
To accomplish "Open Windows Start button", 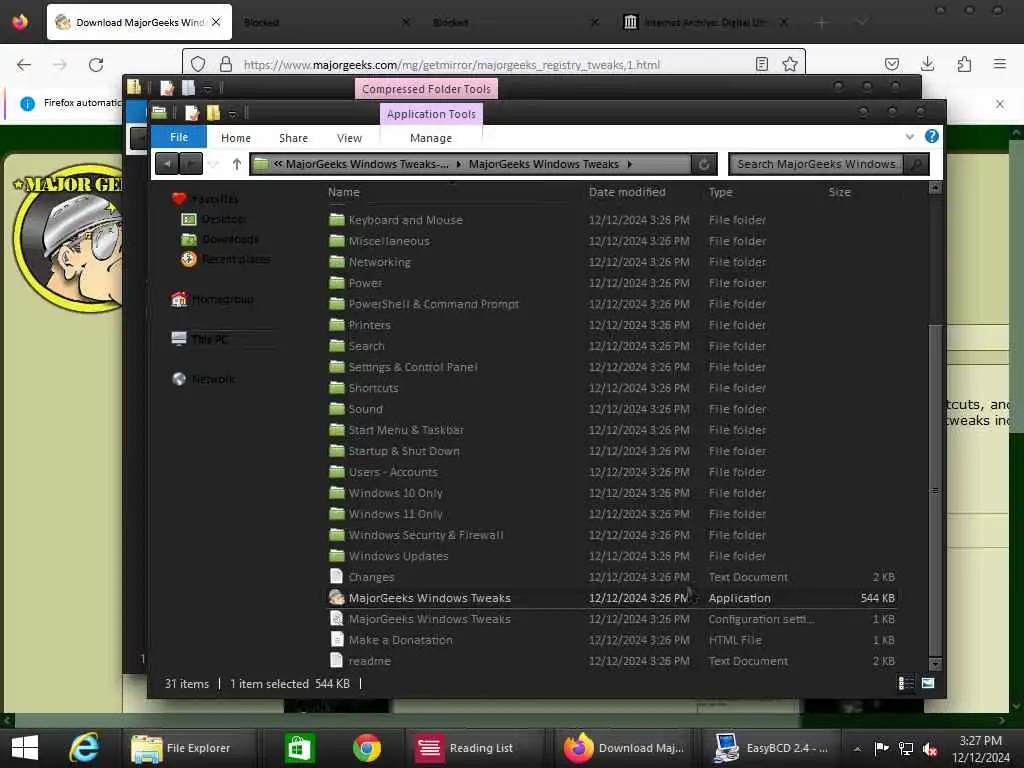I will pos(25,748).
